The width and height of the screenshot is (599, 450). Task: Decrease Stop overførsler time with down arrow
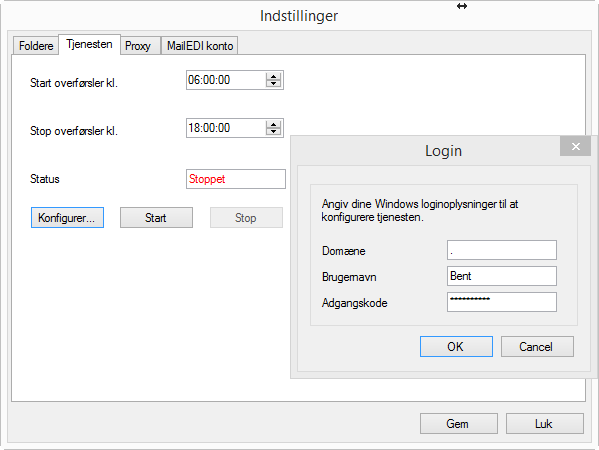tap(274, 132)
